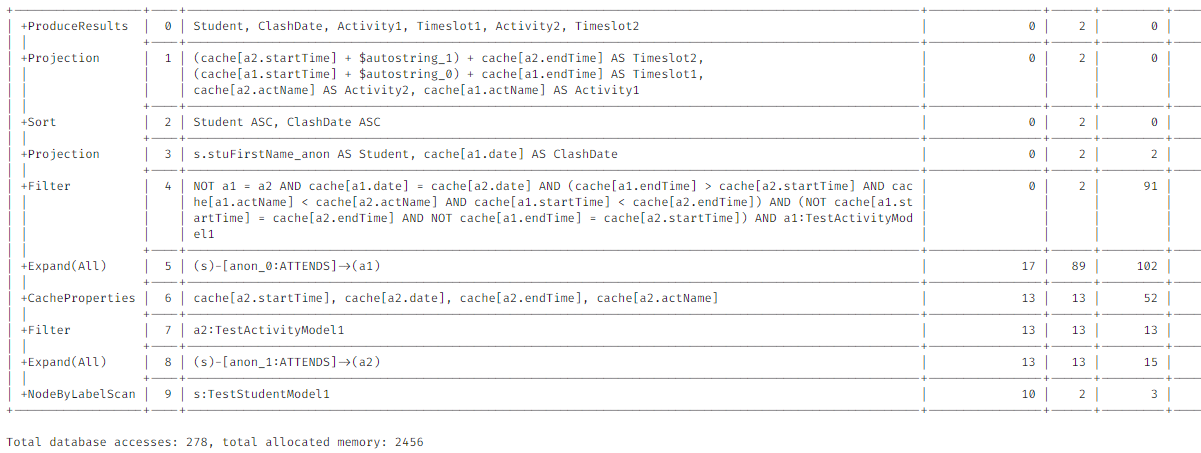Click the s:TestStudentModel1 details text

261,394
